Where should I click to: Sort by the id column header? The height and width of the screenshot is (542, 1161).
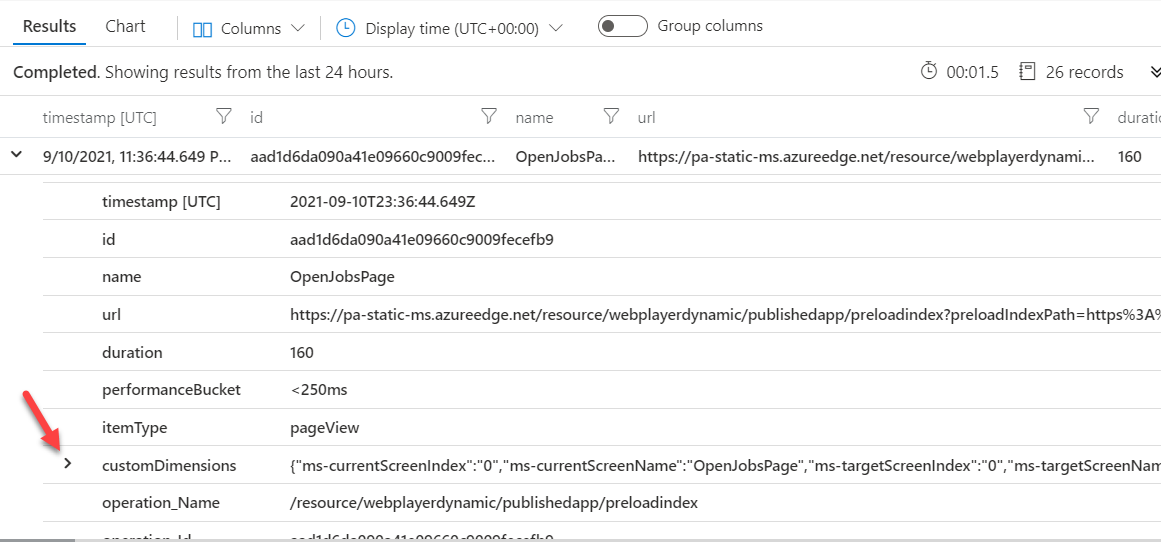pos(257,118)
